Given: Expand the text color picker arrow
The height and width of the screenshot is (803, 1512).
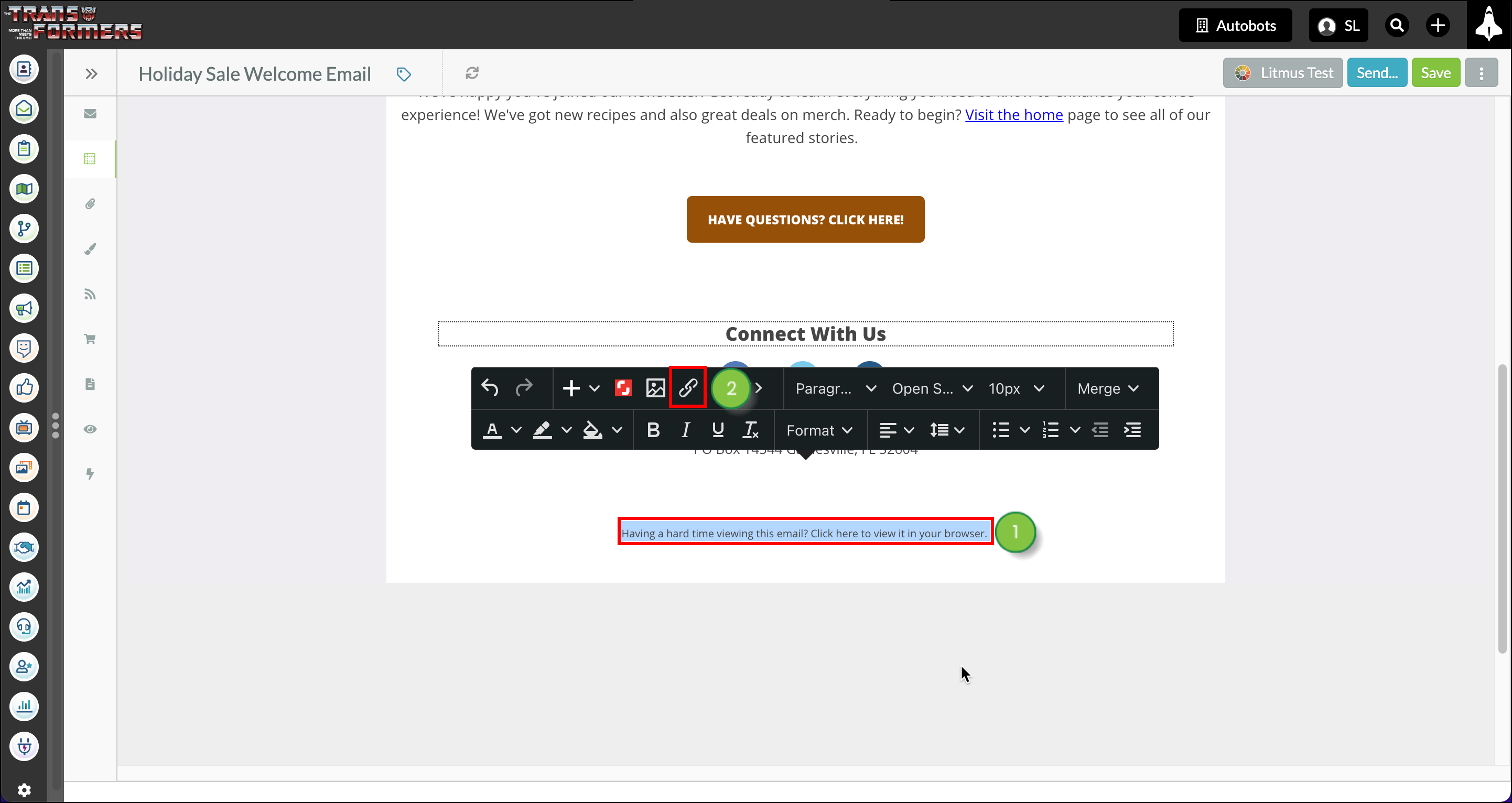Looking at the screenshot, I should [x=516, y=430].
